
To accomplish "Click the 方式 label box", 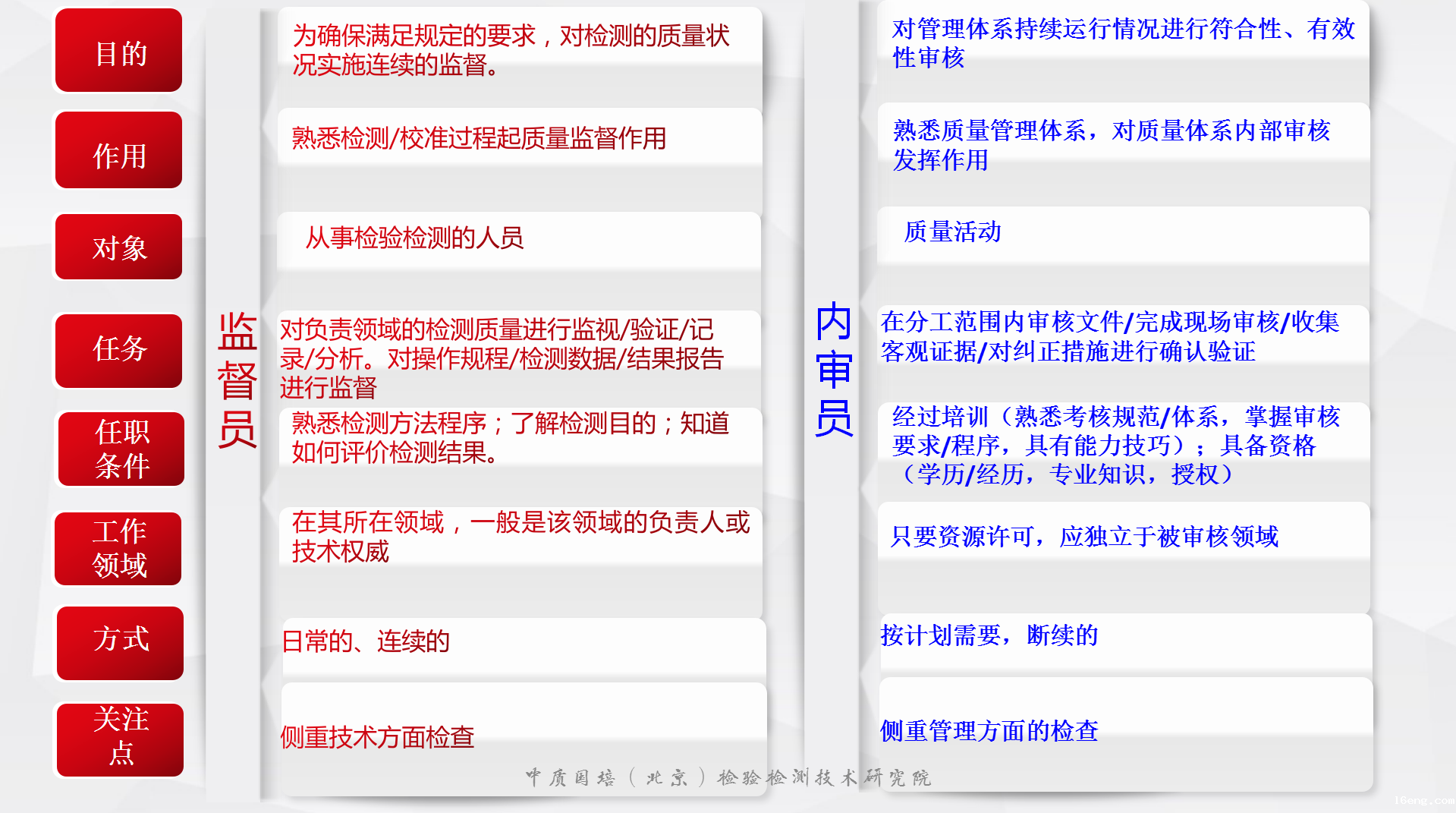I will [118, 643].
